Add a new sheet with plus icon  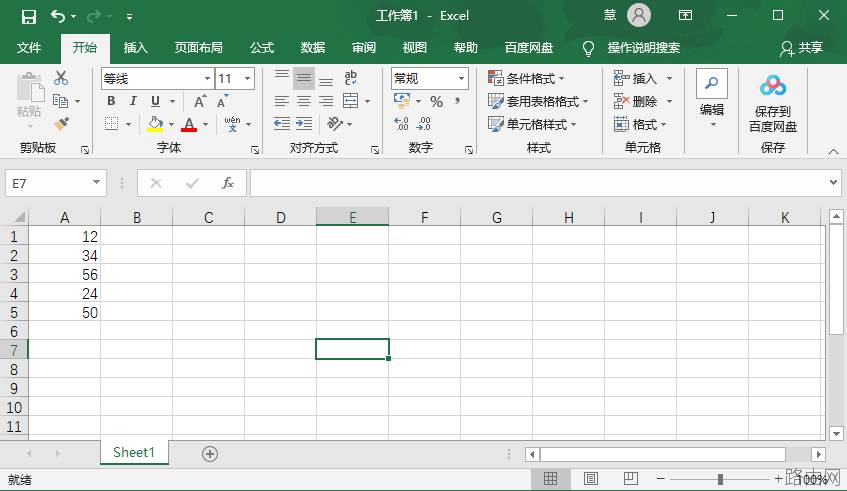(x=210, y=454)
